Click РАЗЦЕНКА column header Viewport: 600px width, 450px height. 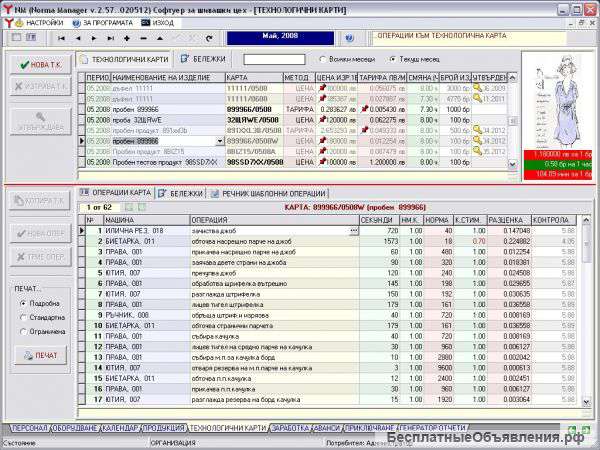(509, 220)
